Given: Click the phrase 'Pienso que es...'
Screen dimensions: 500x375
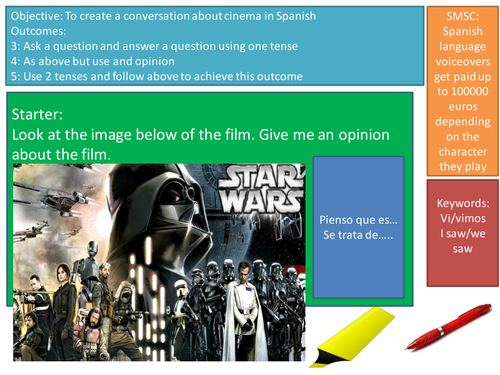Looking at the screenshot, I should [x=358, y=220].
